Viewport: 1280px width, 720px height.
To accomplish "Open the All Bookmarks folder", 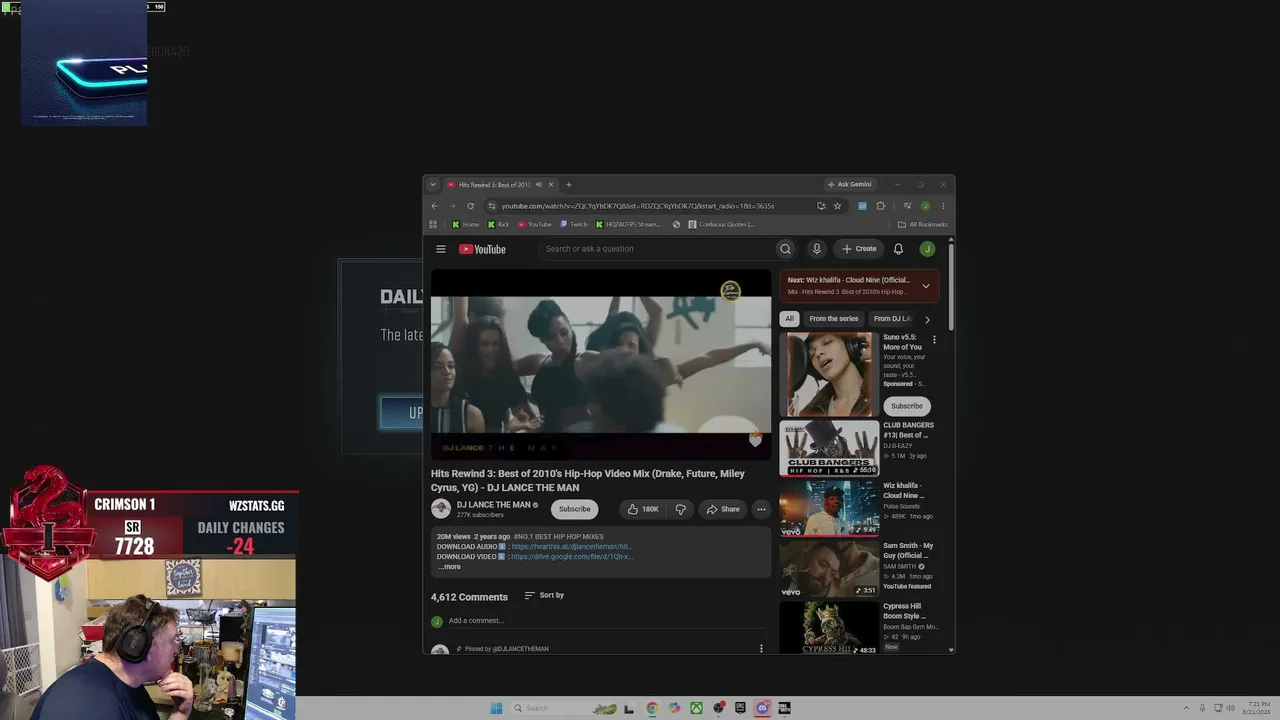I will pyautogui.click(x=922, y=224).
